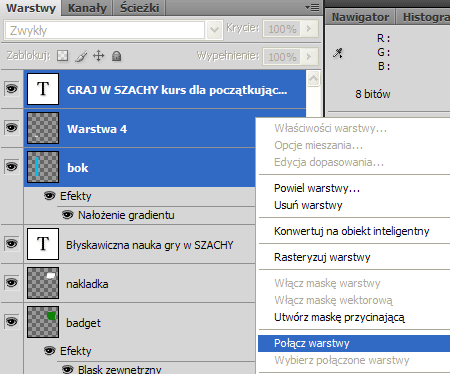The width and height of the screenshot is (450, 374).
Task: Choose Powiel warstwy from context menu
Action: (x=317, y=188)
